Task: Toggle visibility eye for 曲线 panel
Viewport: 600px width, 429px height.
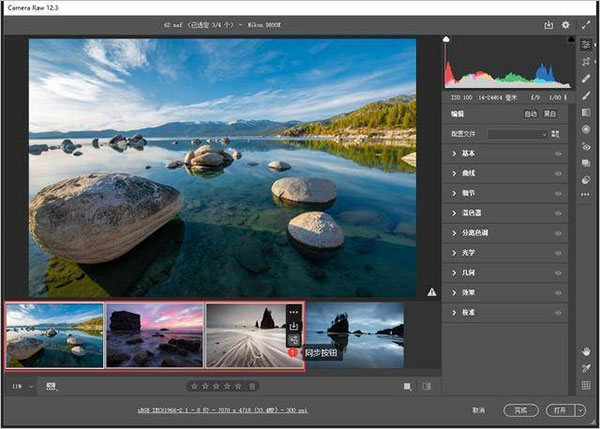Action: point(558,174)
